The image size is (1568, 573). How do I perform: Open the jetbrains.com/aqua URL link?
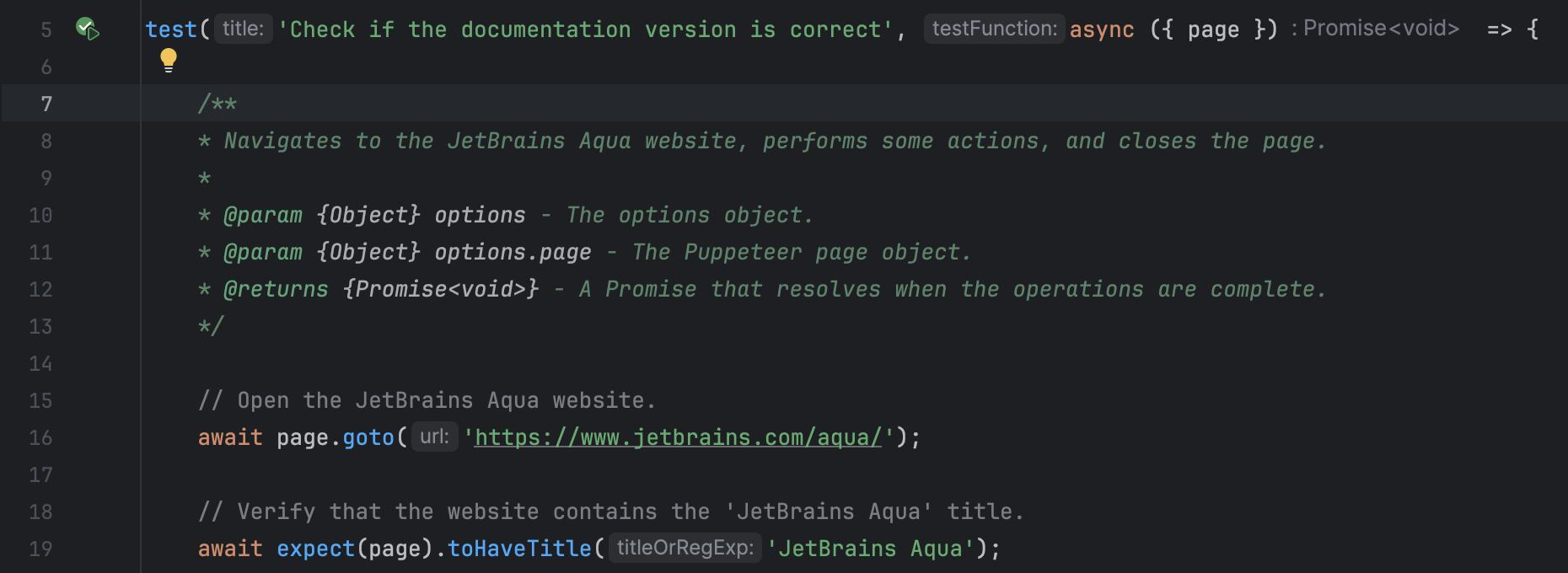[678, 437]
